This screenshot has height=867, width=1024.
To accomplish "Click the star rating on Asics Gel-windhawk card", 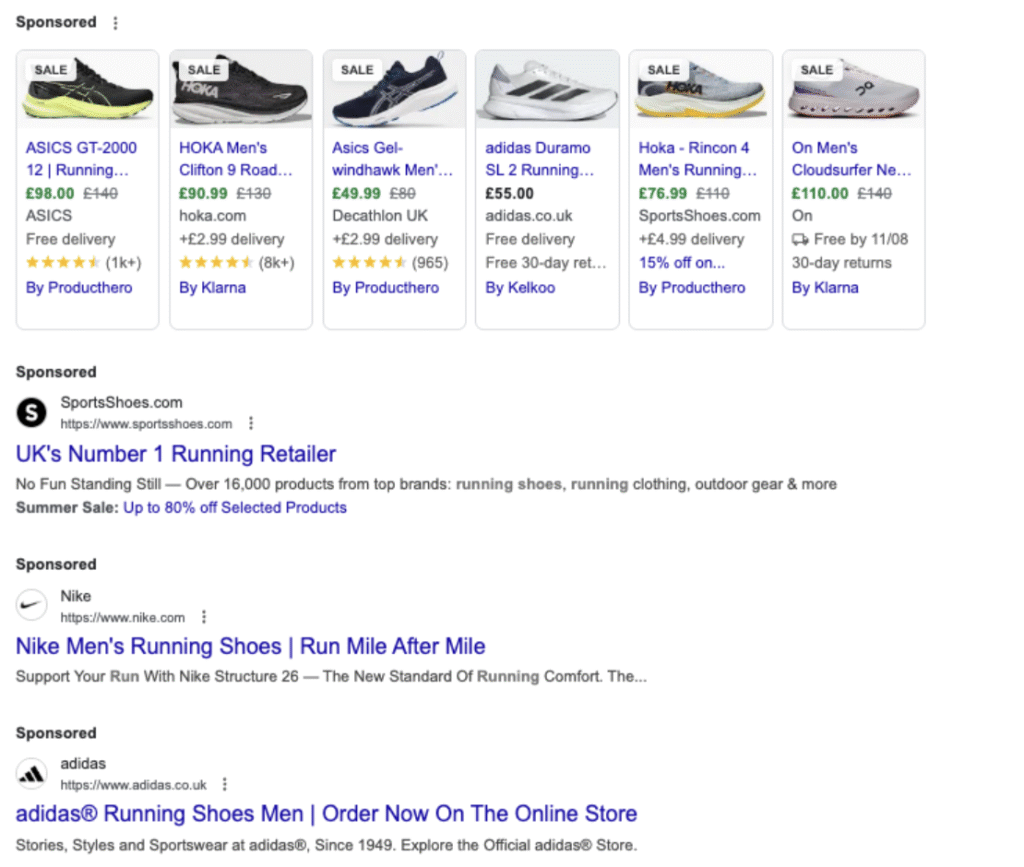I will (370, 262).
